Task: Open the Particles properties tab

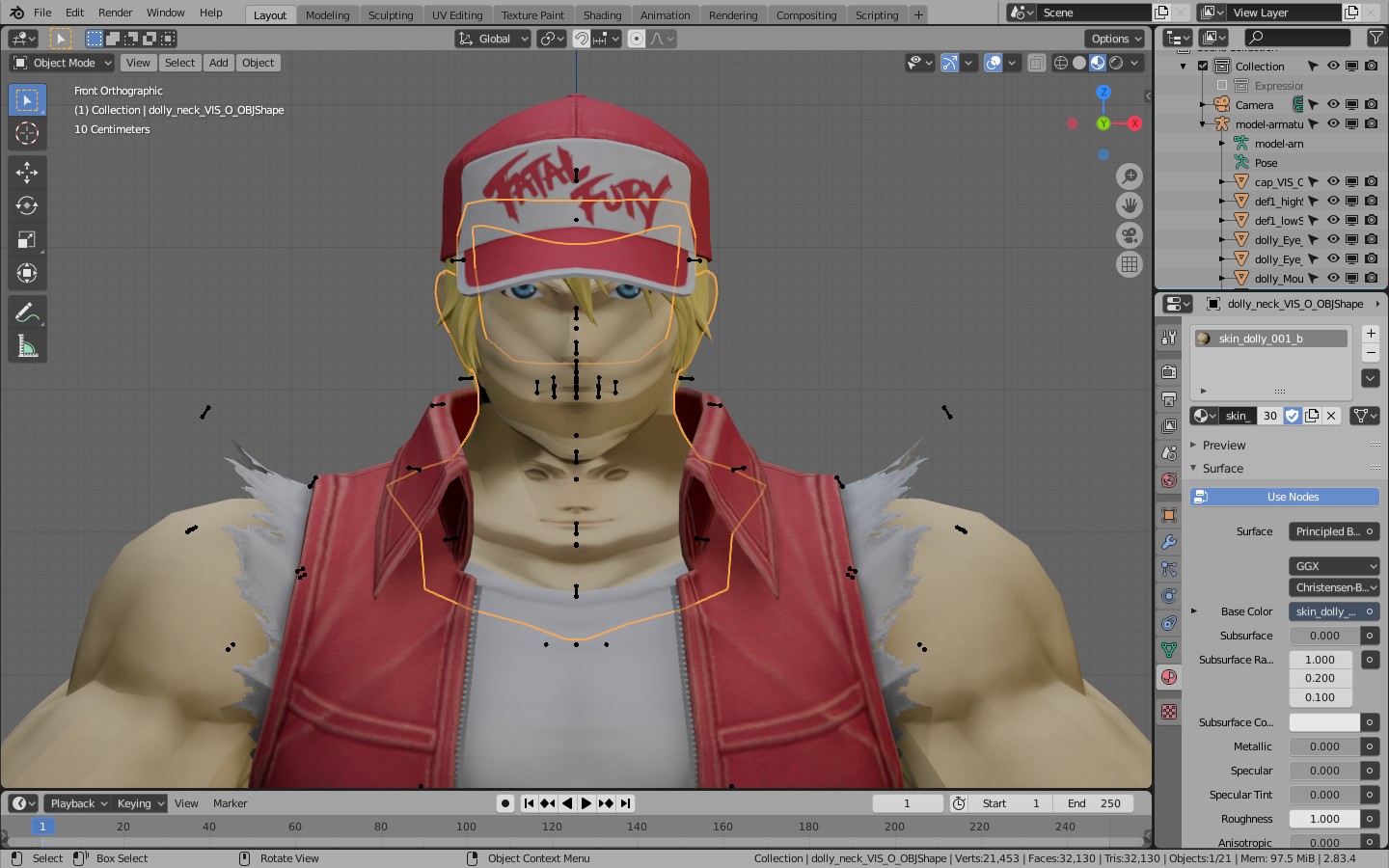Action: pyautogui.click(x=1169, y=569)
